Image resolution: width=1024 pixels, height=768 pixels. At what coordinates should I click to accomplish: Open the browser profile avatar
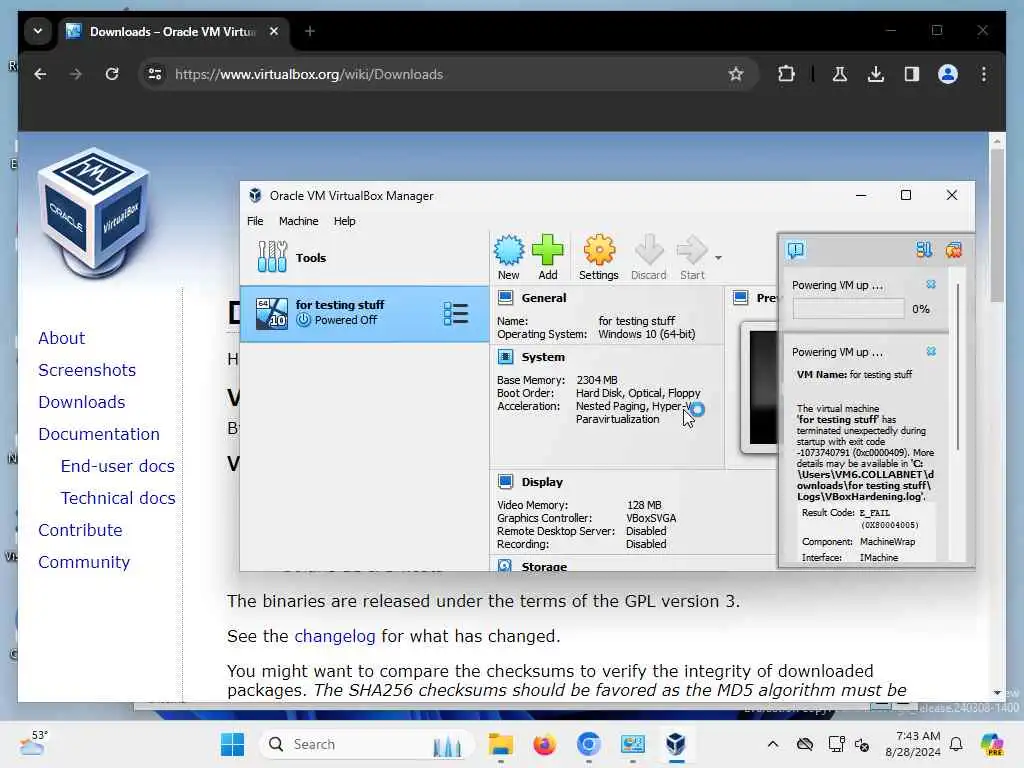point(948,74)
